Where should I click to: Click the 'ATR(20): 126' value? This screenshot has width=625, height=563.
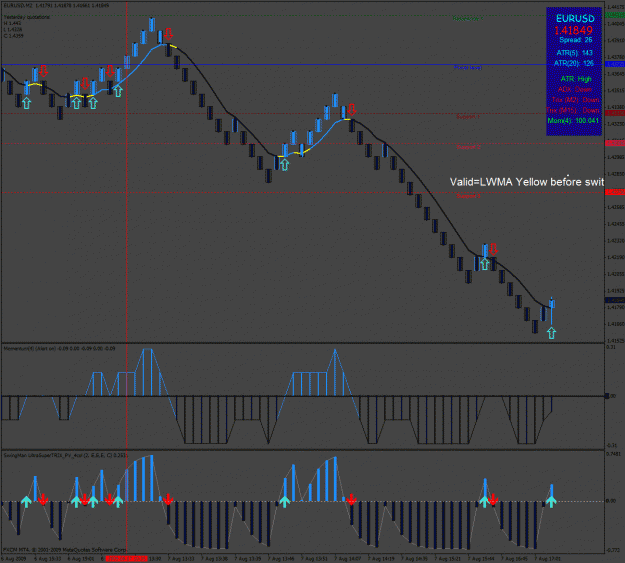point(574,63)
